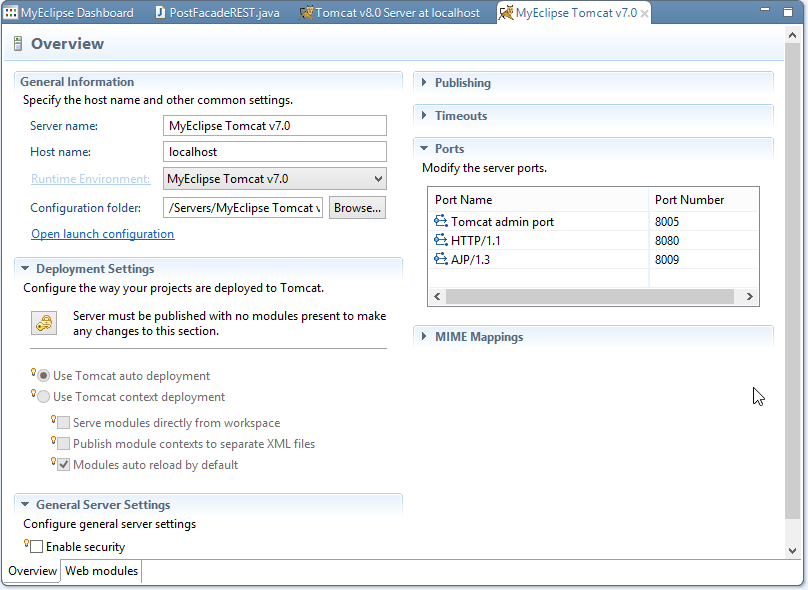
Task: Click the Ports table horizontal scrollbar
Action: [x=592, y=296]
